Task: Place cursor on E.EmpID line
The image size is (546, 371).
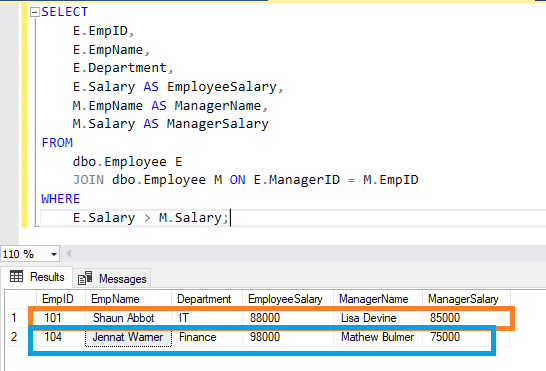Action: coord(103,31)
